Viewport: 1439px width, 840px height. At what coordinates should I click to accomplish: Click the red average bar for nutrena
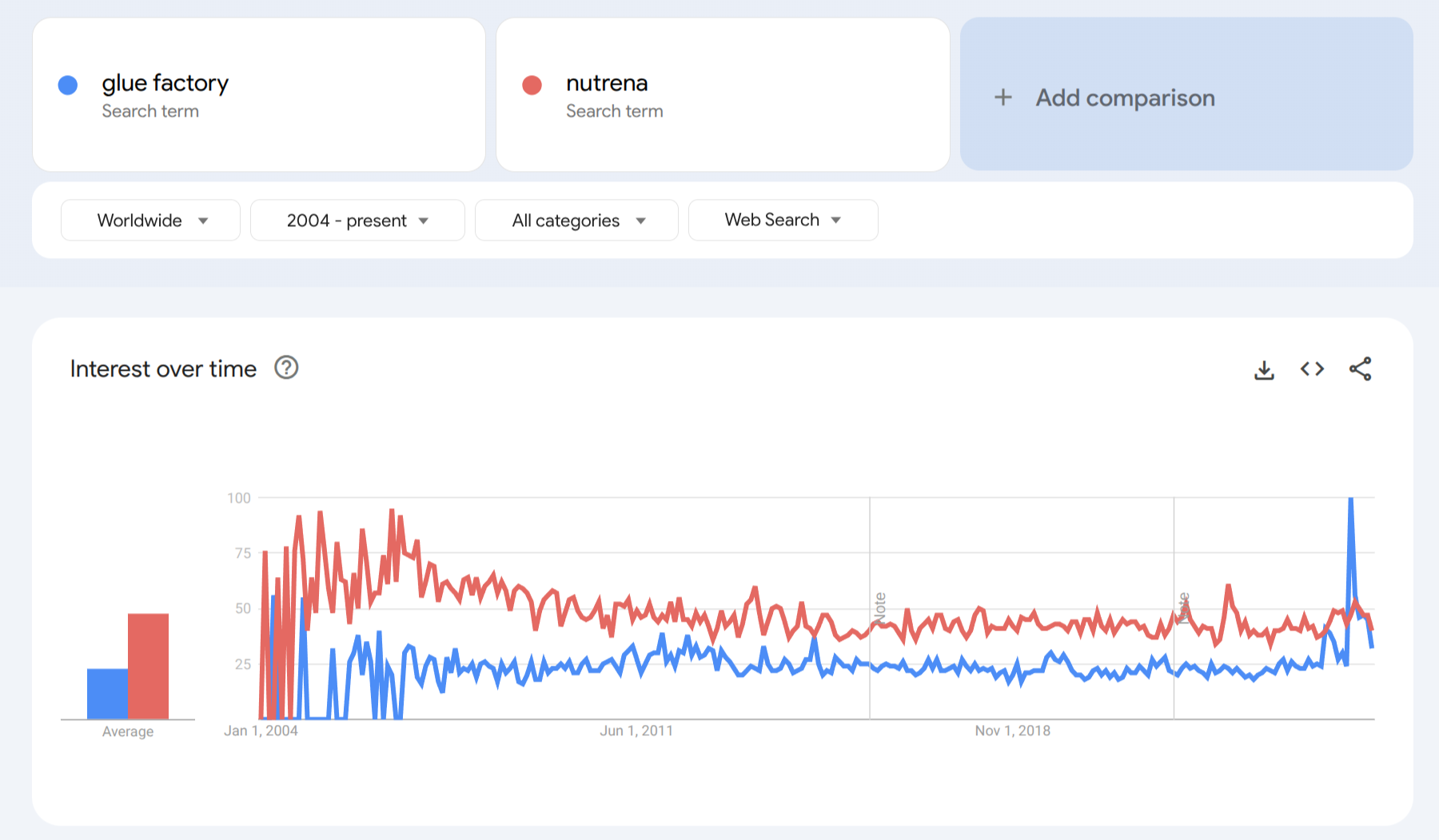coord(148,666)
